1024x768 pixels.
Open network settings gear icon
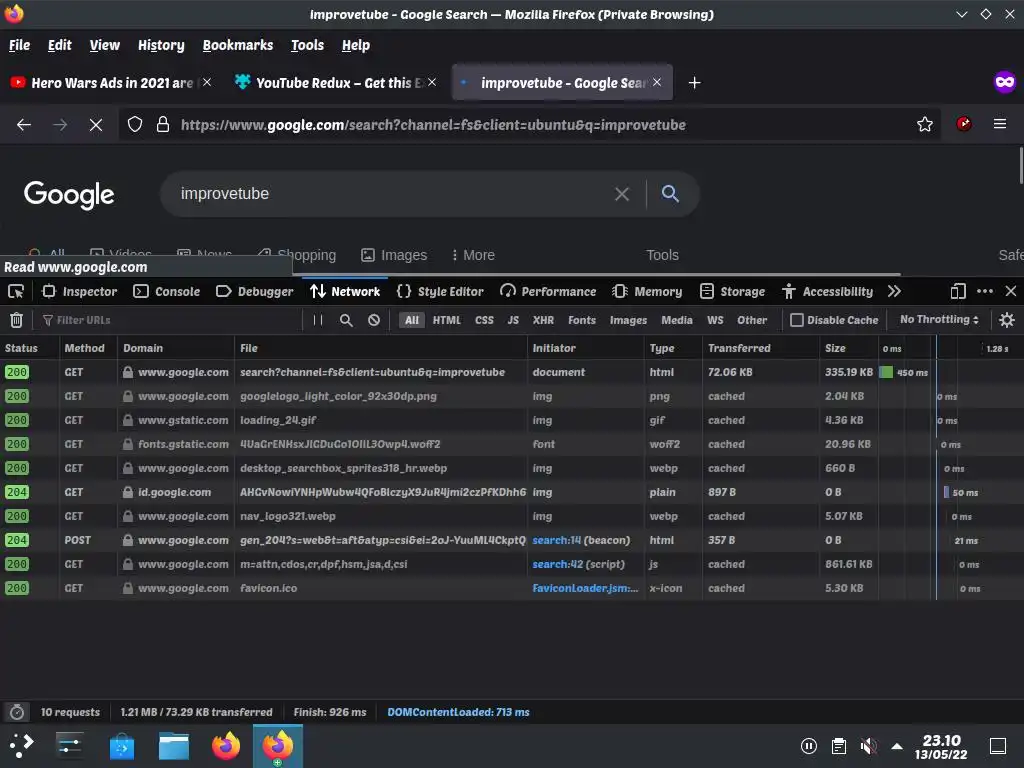(x=1006, y=320)
